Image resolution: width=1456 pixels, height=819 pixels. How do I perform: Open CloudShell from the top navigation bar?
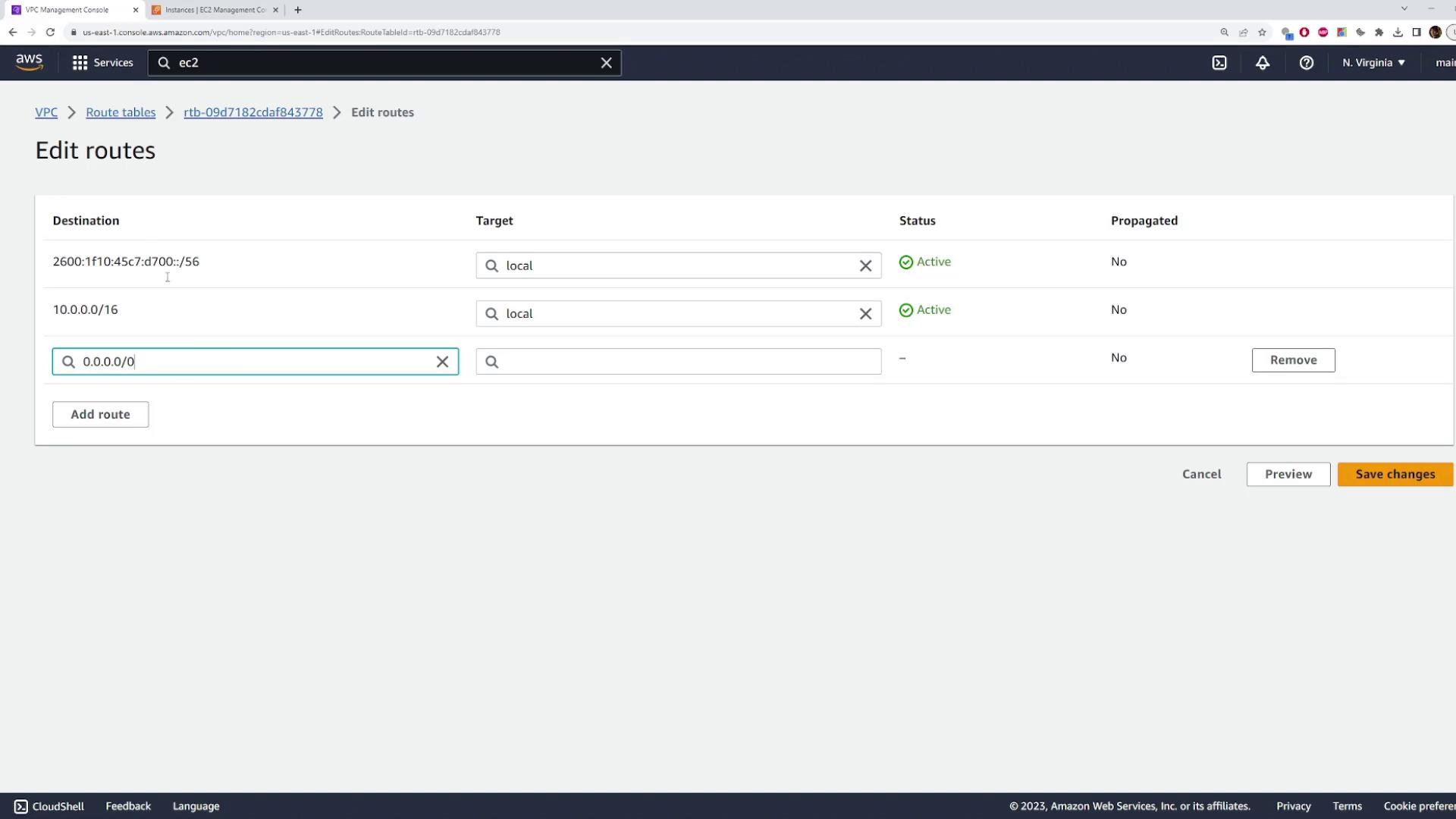[1219, 63]
